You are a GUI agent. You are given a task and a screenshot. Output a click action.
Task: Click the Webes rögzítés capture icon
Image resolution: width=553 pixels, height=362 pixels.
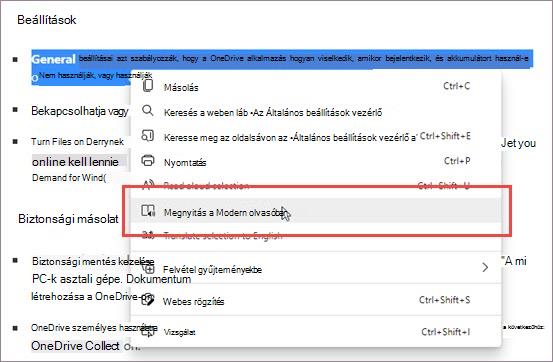click(148, 301)
